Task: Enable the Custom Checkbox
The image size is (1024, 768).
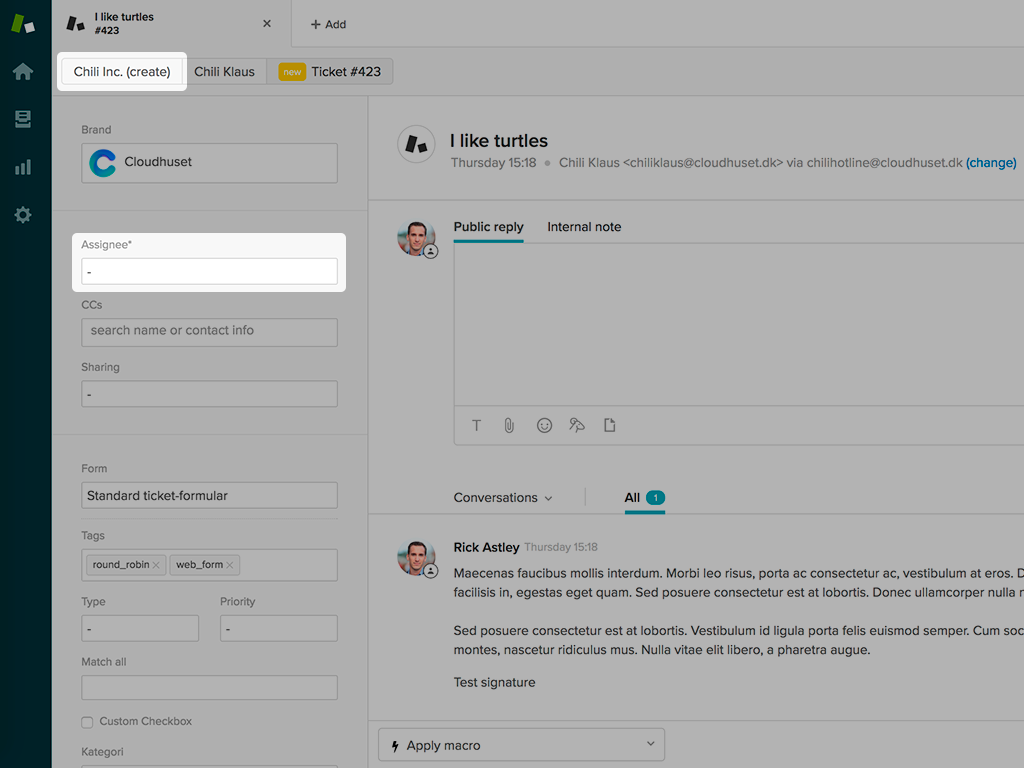Action: click(88, 722)
